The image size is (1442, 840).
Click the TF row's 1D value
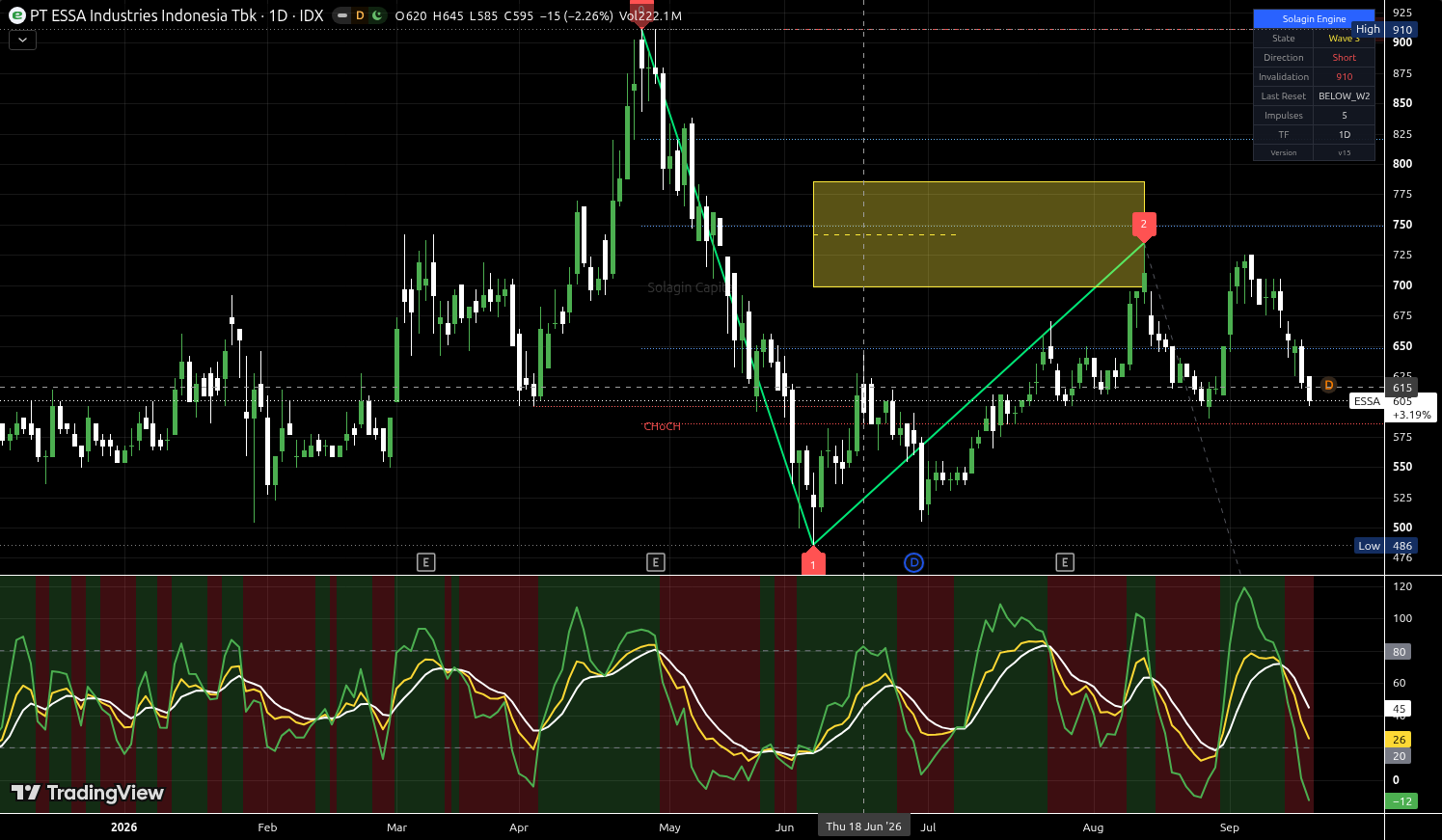coord(1344,135)
